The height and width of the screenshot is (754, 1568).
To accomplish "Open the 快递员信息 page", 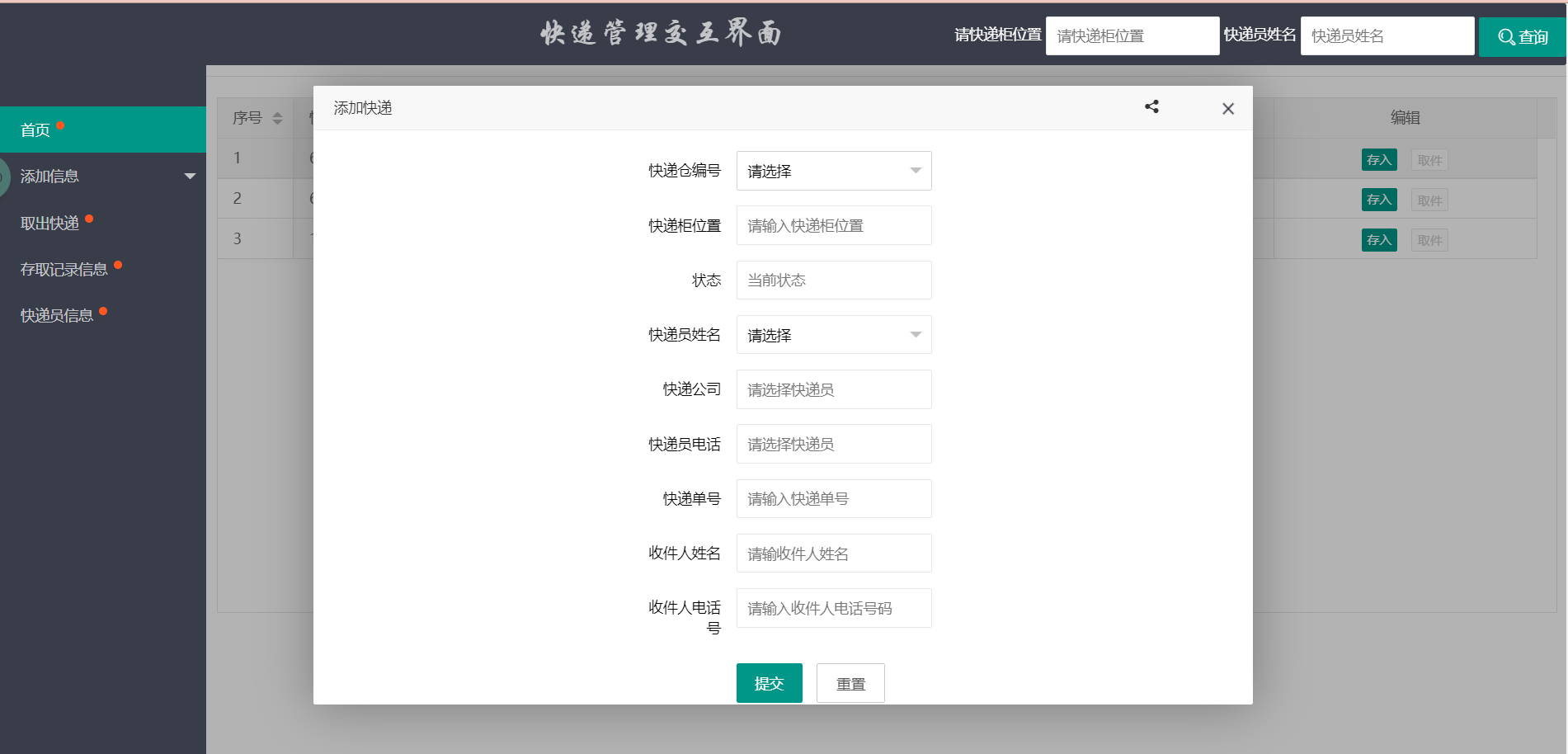I will [x=56, y=314].
